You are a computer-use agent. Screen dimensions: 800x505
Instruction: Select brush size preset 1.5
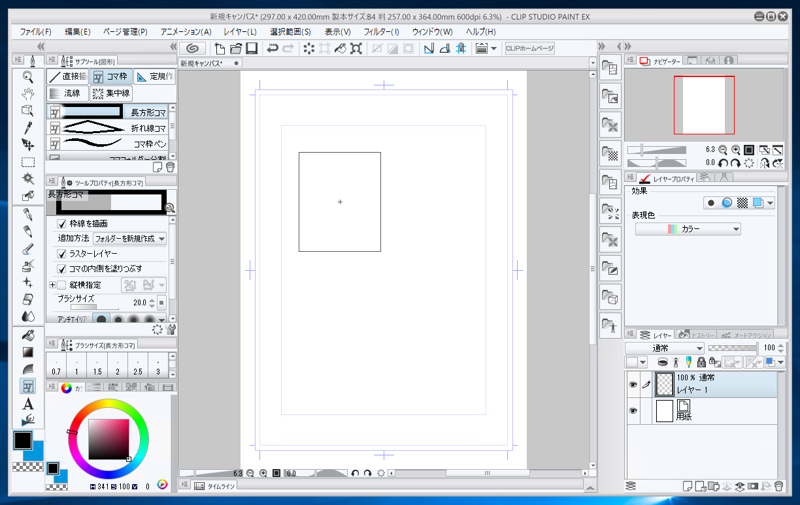(97, 365)
